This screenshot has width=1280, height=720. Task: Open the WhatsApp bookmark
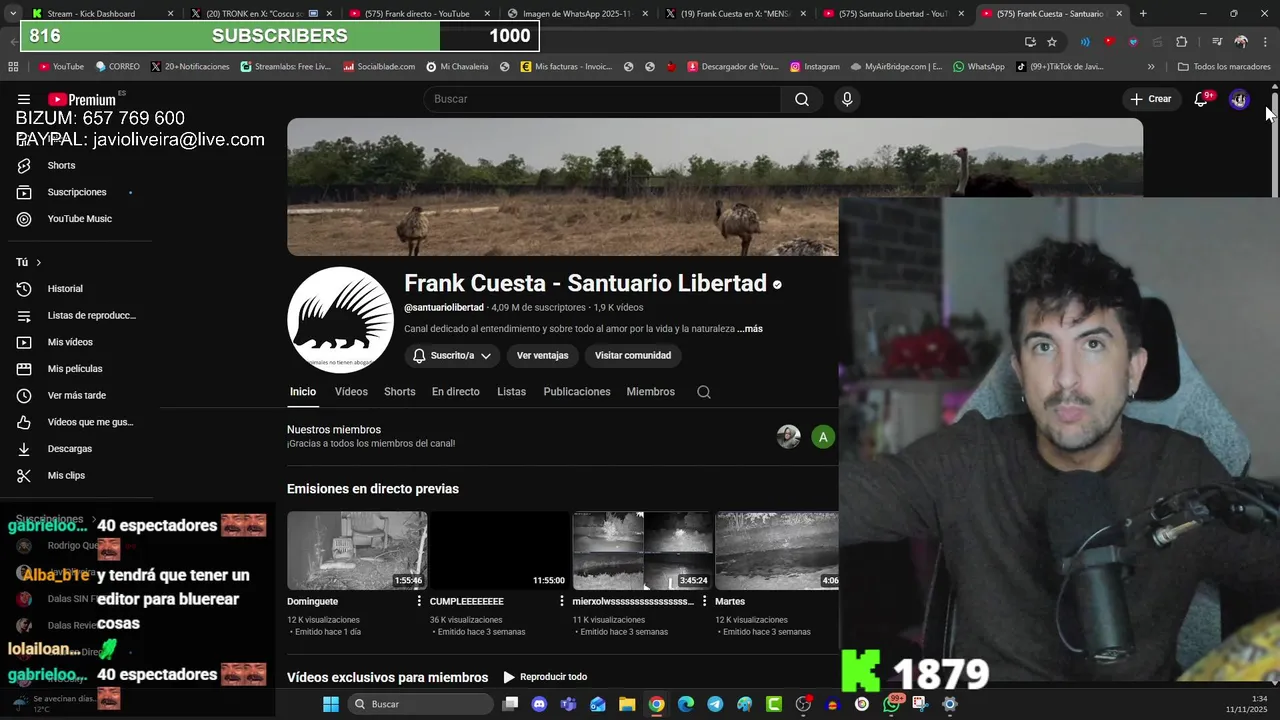(x=978, y=67)
